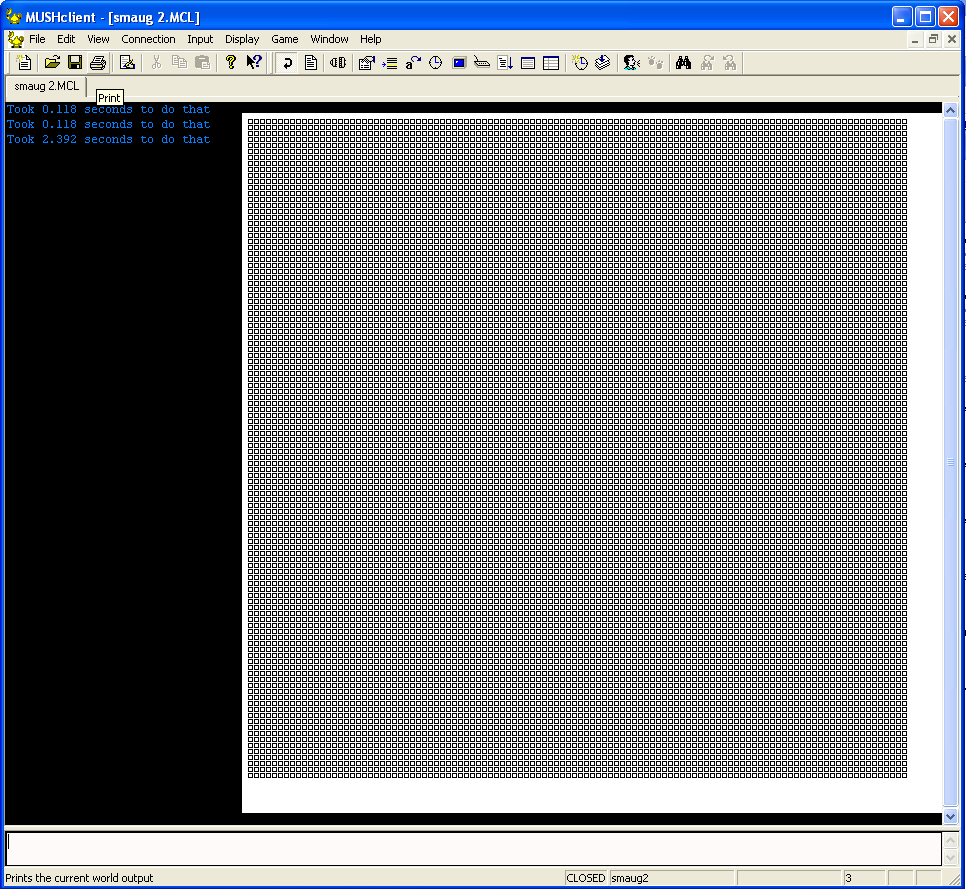Open the File menu
The height and width of the screenshot is (889, 966).
point(37,39)
